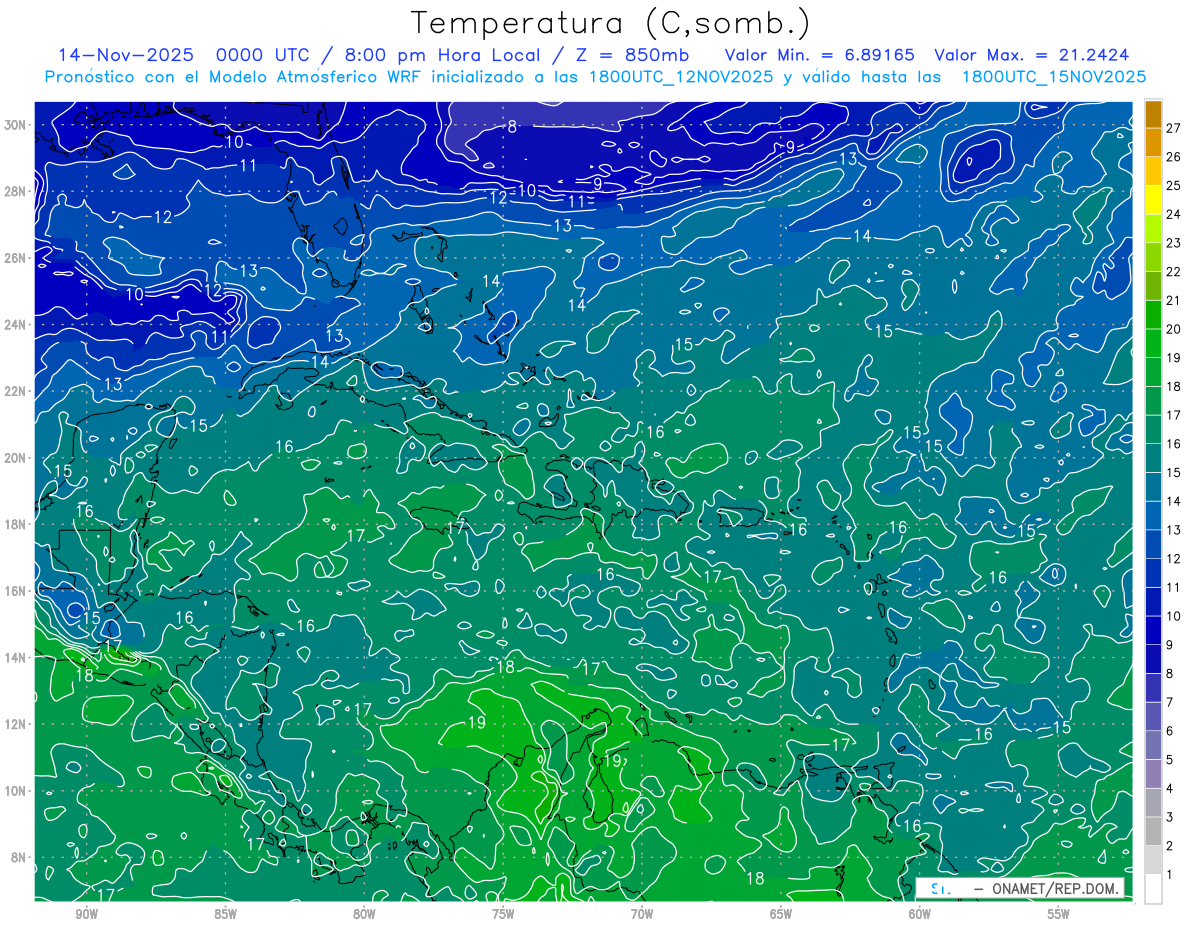This screenshot has width=1200, height=927.
Task: Click the '30N' latitude axis label
Action: tap(16, 125)
